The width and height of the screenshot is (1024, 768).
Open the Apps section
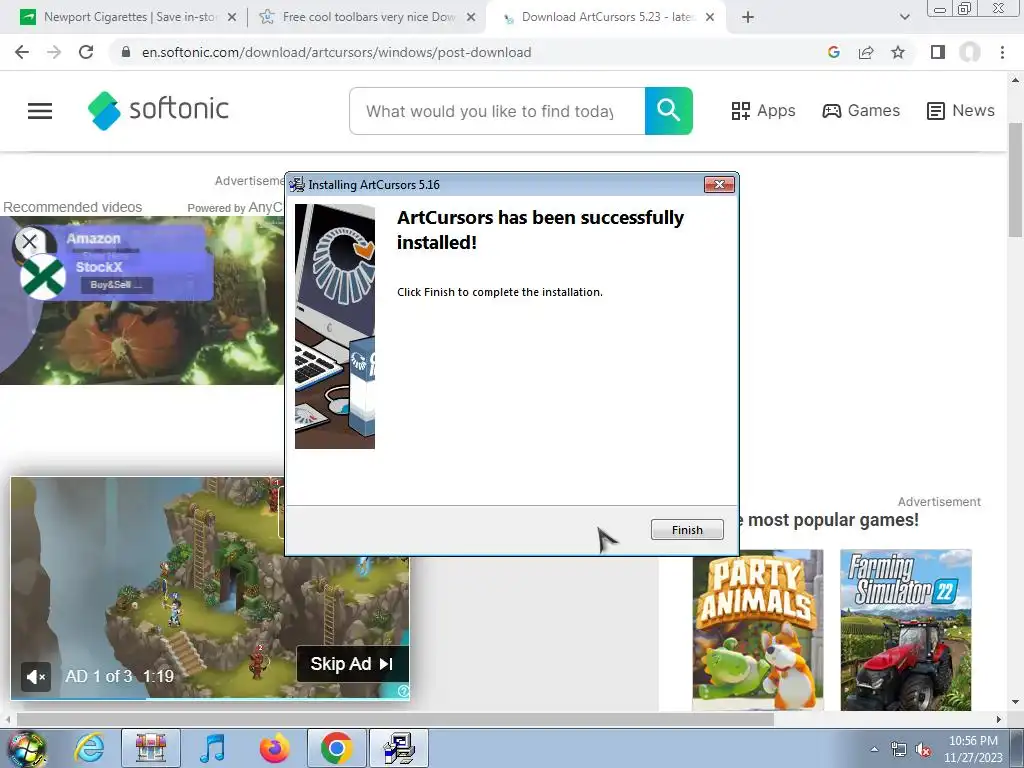coord(763,111)
